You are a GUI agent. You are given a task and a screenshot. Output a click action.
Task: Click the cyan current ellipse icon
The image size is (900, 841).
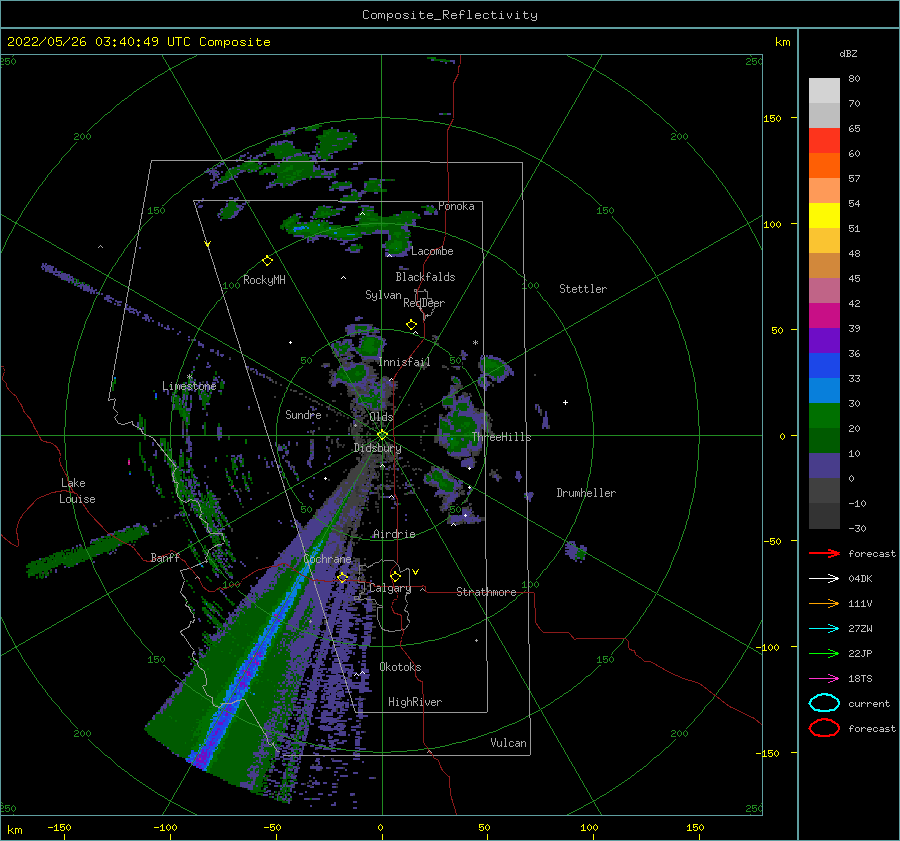(824, 703)
